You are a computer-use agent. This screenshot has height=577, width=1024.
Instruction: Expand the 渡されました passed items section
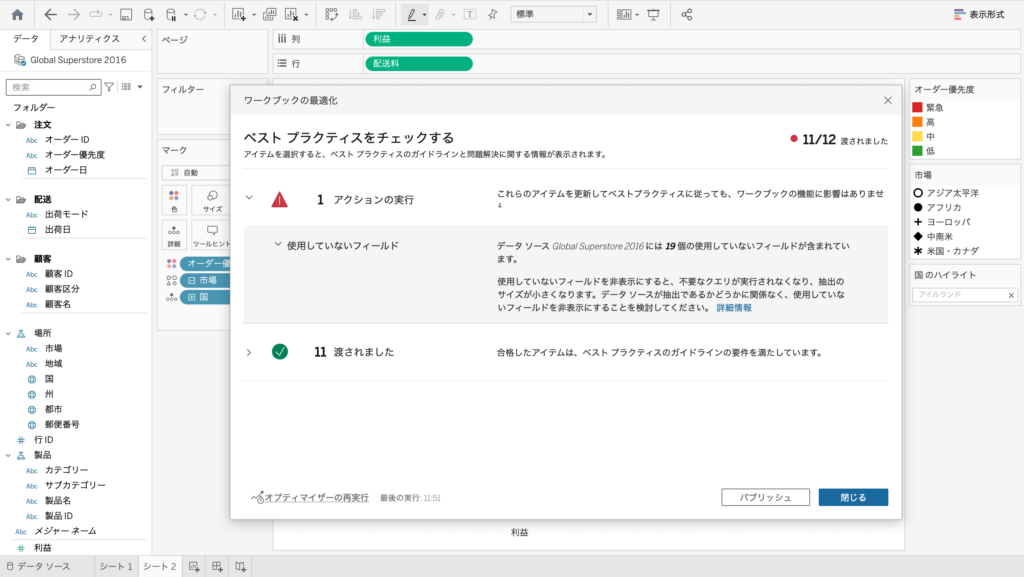249,352
